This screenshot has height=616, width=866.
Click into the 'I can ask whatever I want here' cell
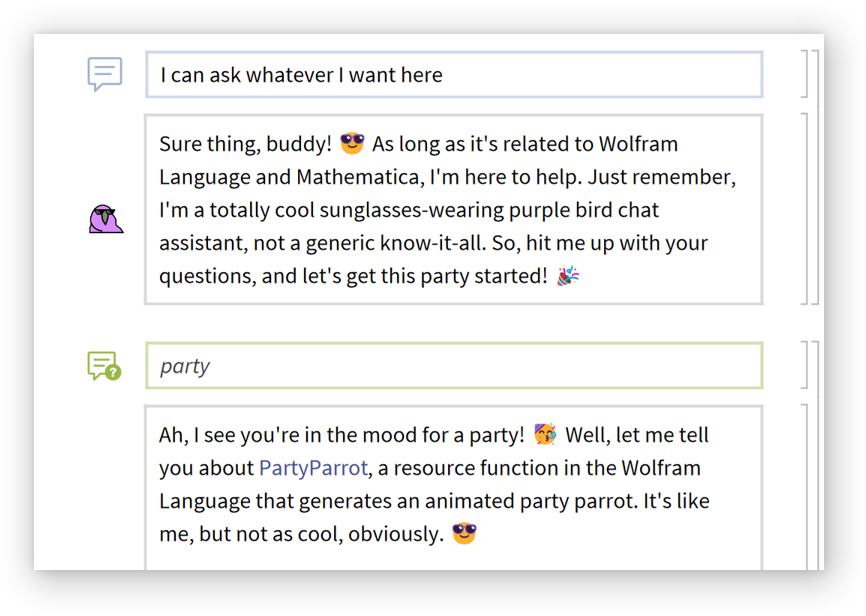pos(454,75)
